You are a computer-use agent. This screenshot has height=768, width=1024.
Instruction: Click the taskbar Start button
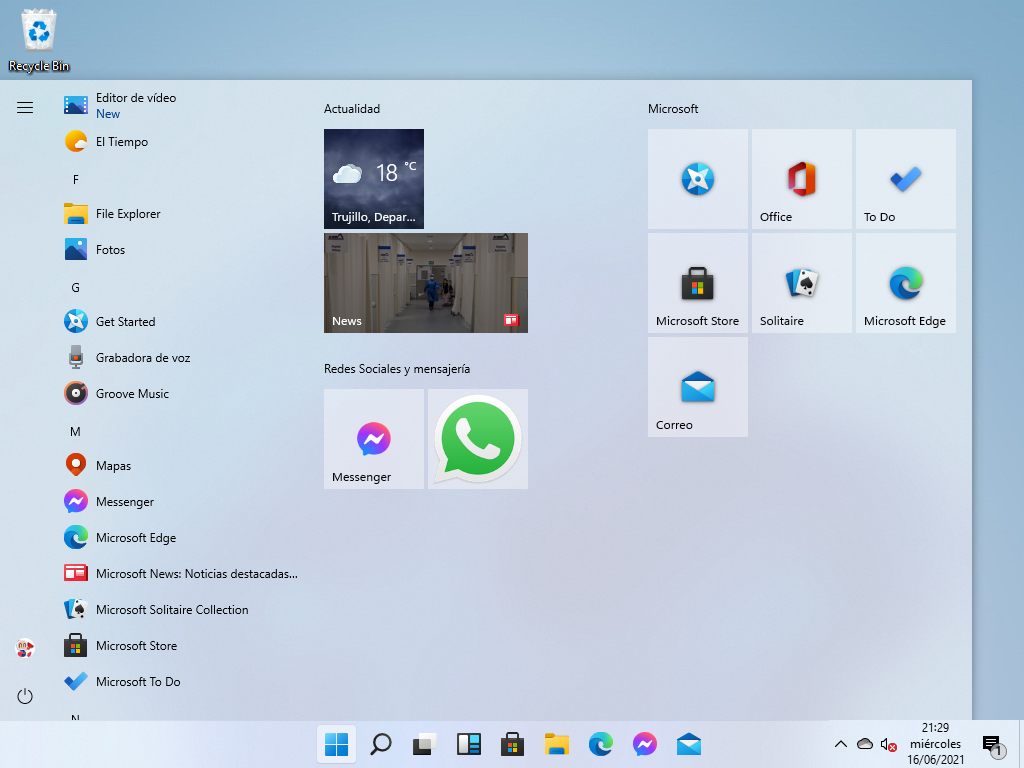336,744
